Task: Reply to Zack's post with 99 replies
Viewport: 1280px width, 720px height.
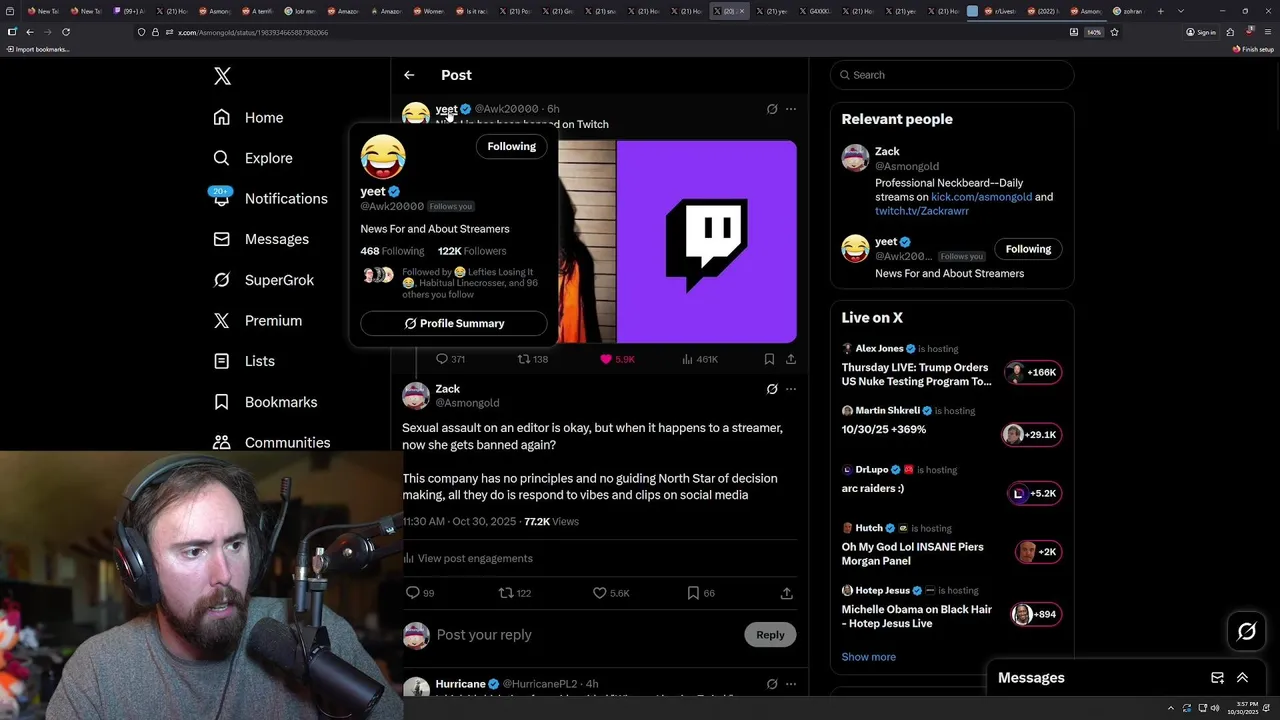Action: click(x=420, y=593)
